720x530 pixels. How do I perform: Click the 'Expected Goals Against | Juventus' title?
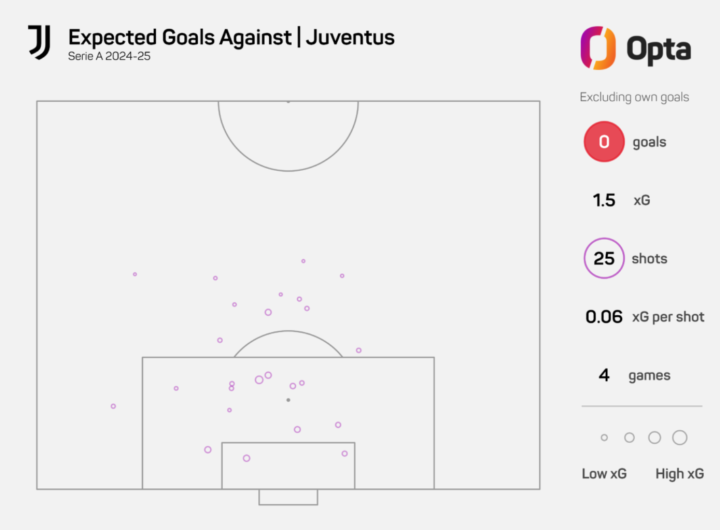pyautogui.click(x=231, y=38)
